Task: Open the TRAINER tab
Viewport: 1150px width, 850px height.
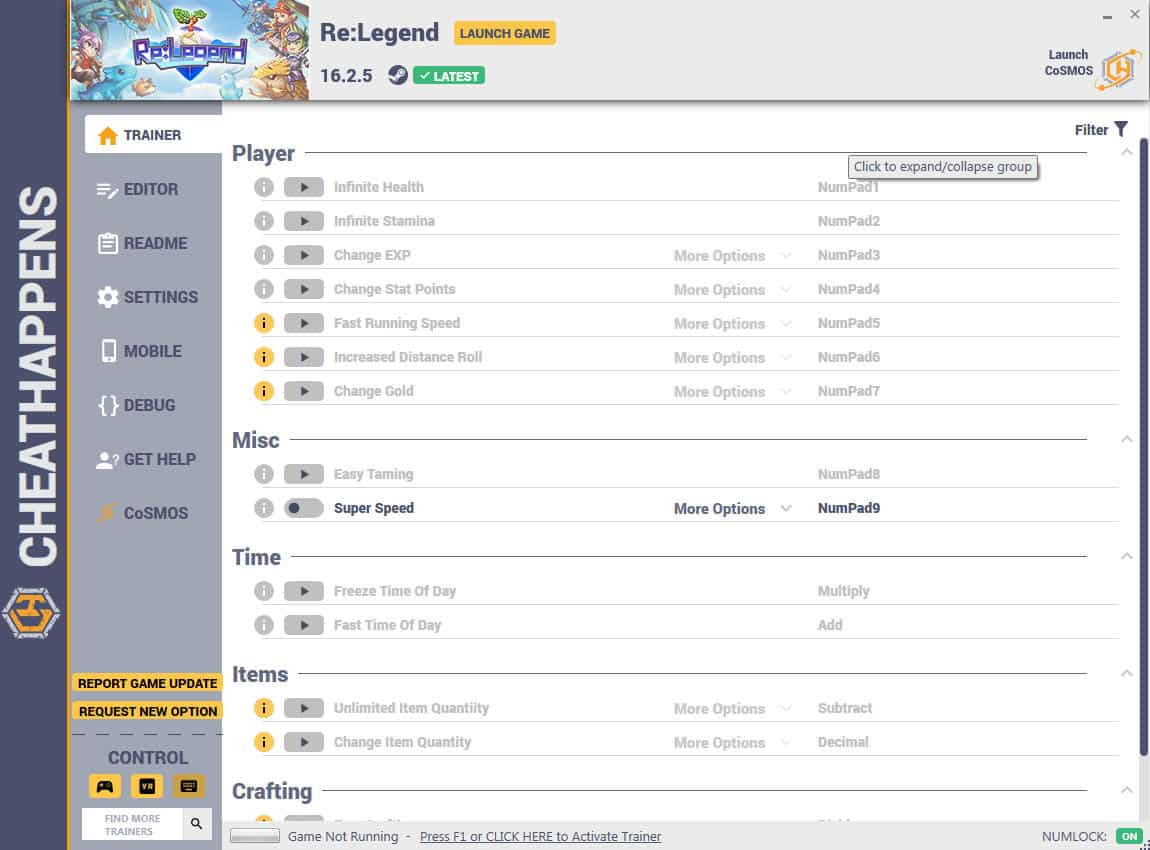Action: (x=153, y=135)
